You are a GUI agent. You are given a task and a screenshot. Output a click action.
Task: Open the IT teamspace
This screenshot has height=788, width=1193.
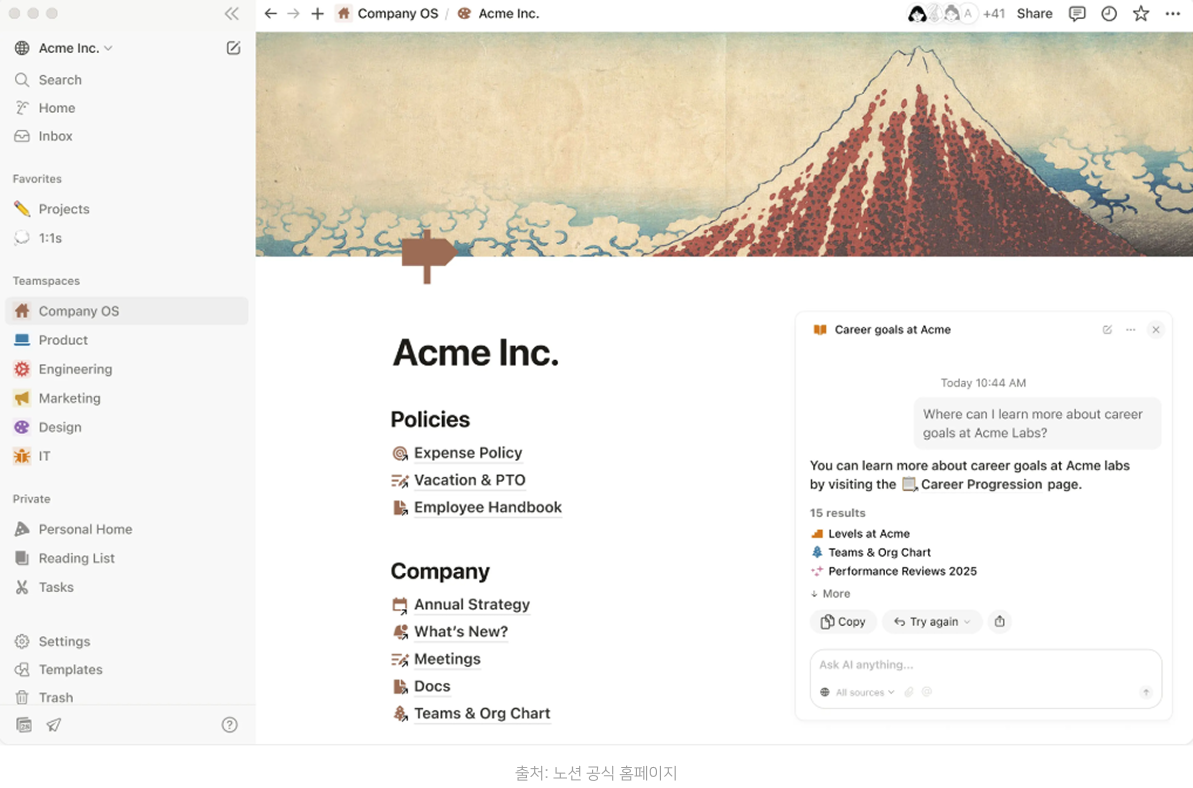(x=126, y=456)
